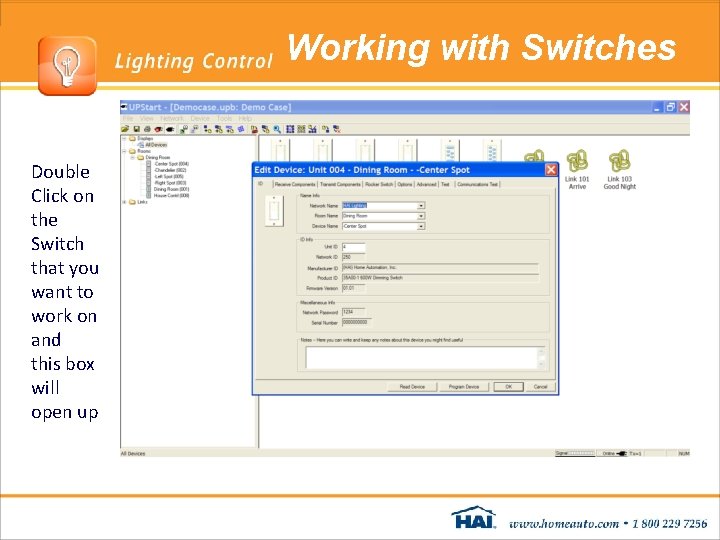Collapse the Displays tree folder
720x540 pixels.
pos(124,138)
